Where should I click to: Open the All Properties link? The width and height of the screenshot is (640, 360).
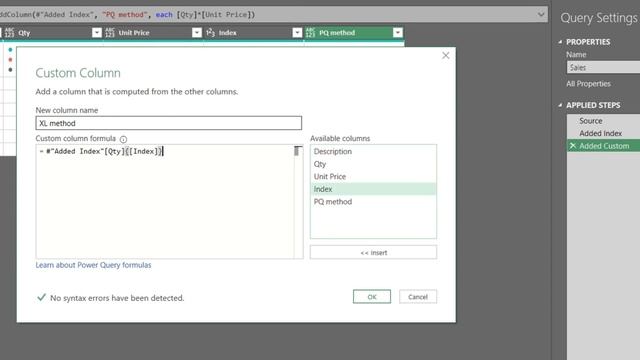coord(588,84)
